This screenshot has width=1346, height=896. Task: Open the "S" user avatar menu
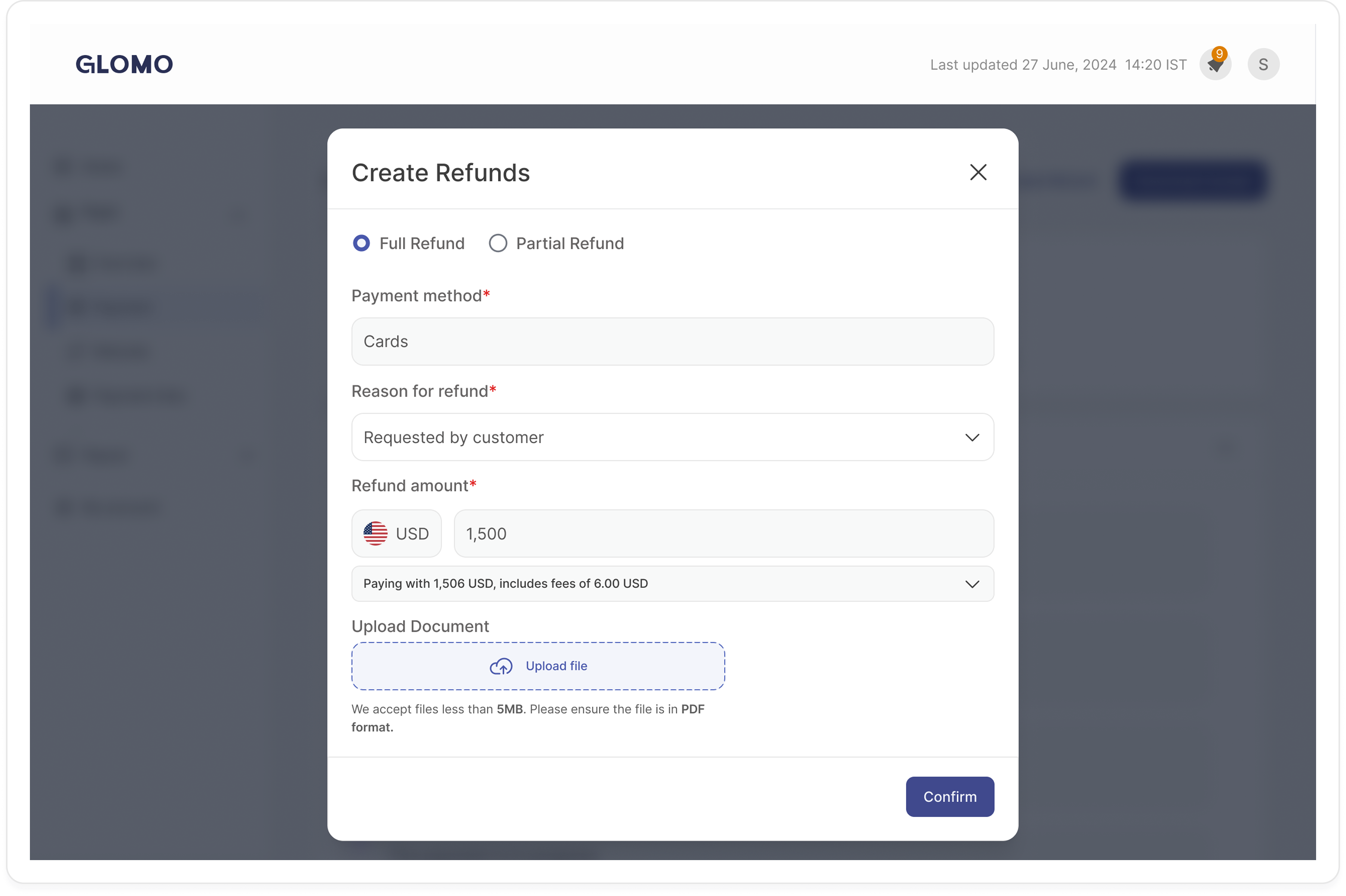1263,64
